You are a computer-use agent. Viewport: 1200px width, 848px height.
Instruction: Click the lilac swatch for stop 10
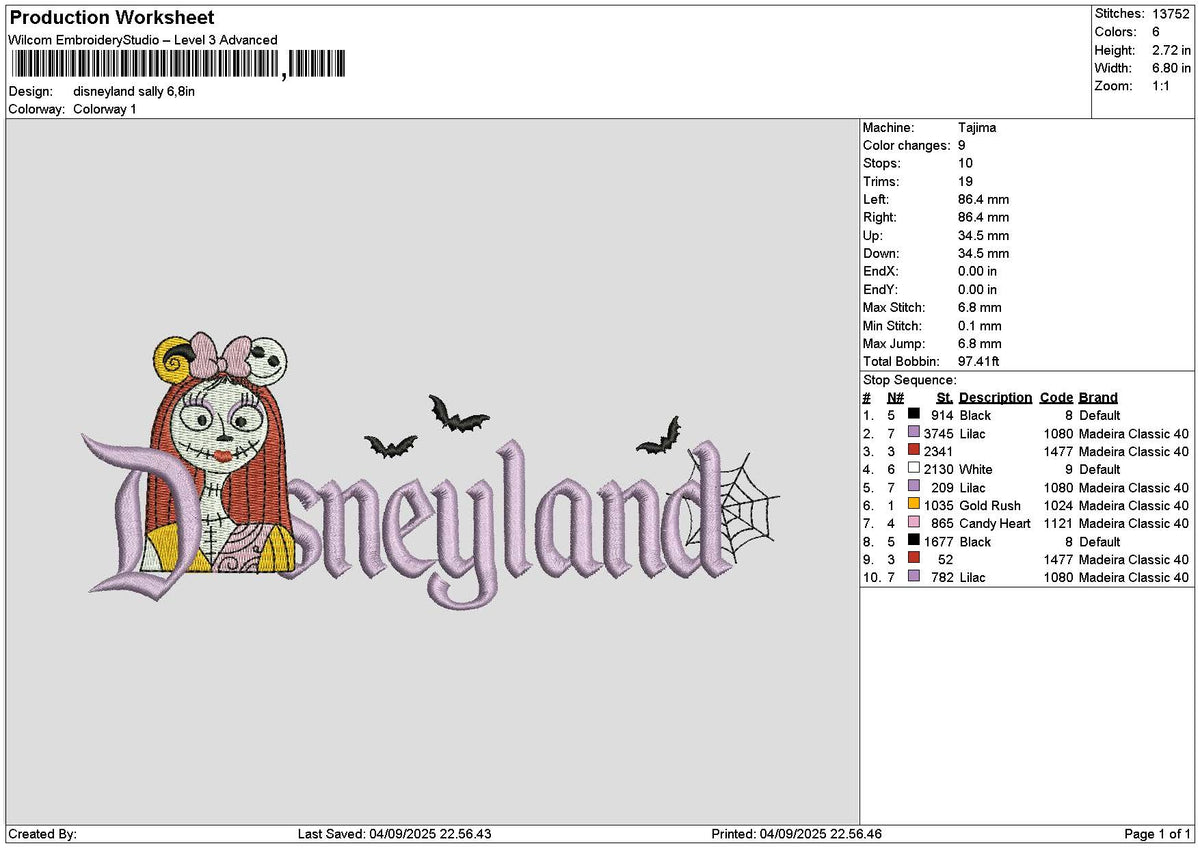[x=914, y=577]
